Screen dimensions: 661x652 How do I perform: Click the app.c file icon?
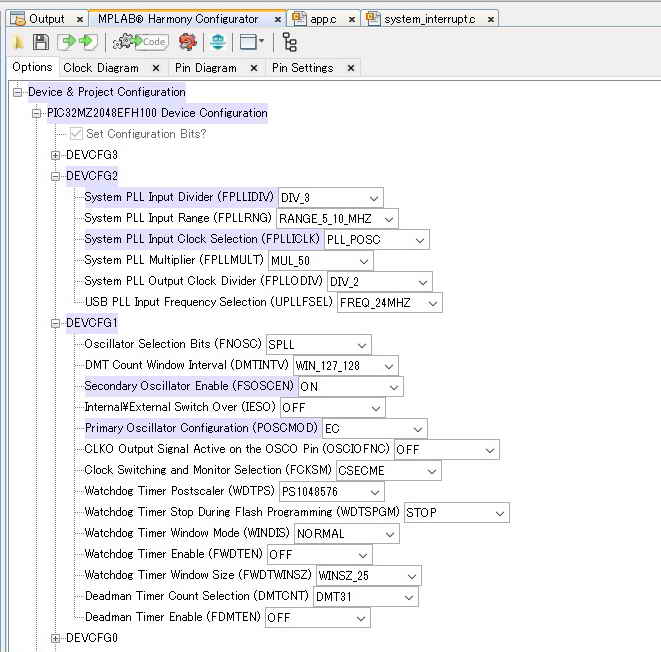(x=299, y=19)
